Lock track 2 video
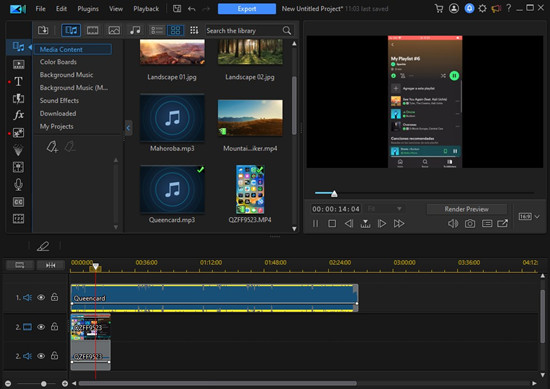 click(x=54, y=327)
